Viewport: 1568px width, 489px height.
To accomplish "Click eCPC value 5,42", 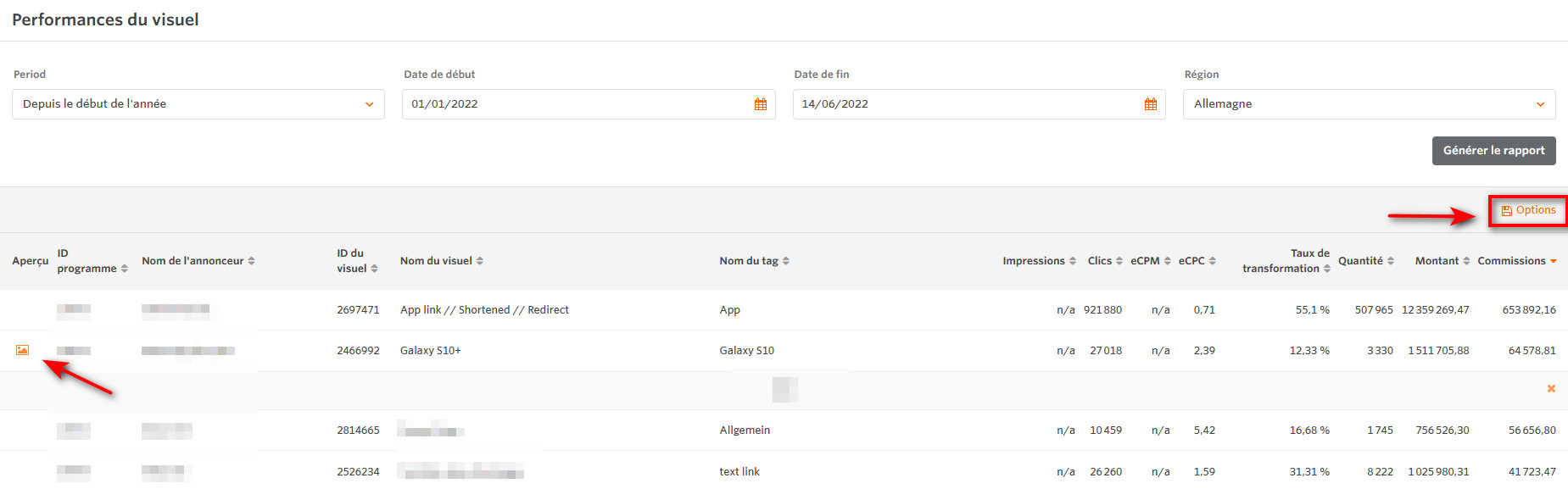I will (1204, 431).
